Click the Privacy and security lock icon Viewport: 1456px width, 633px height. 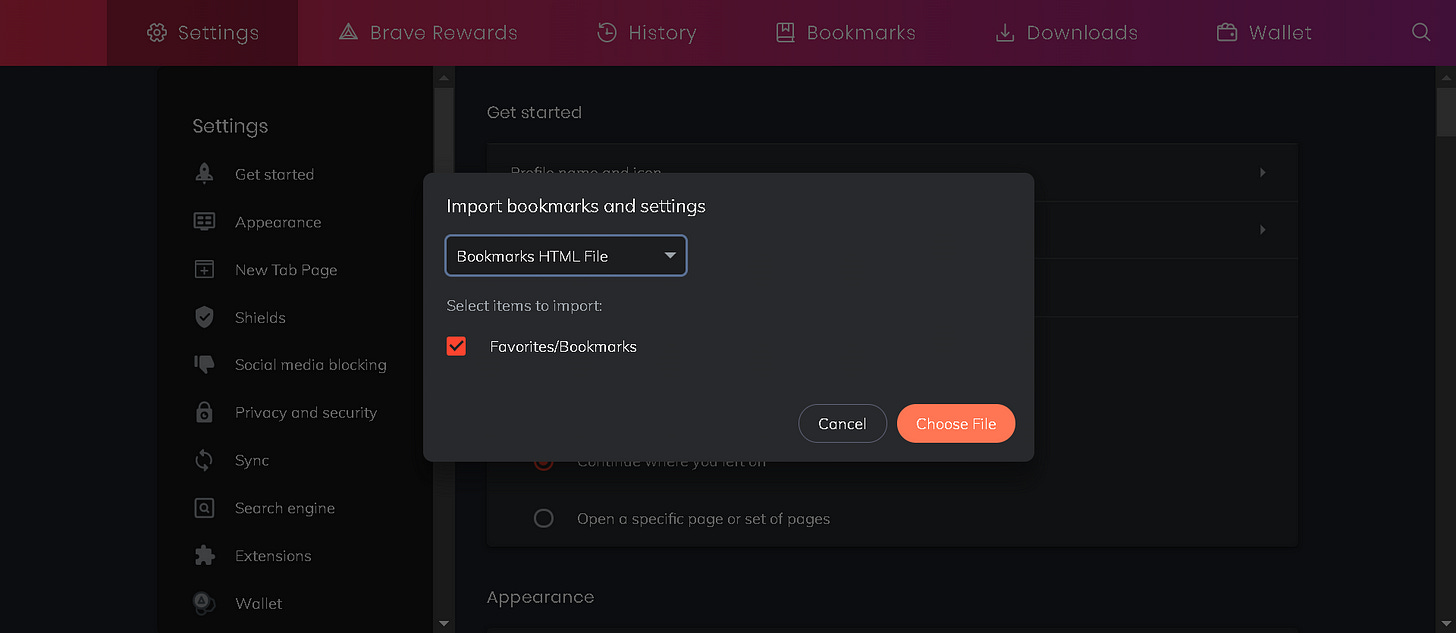point(204,412)
